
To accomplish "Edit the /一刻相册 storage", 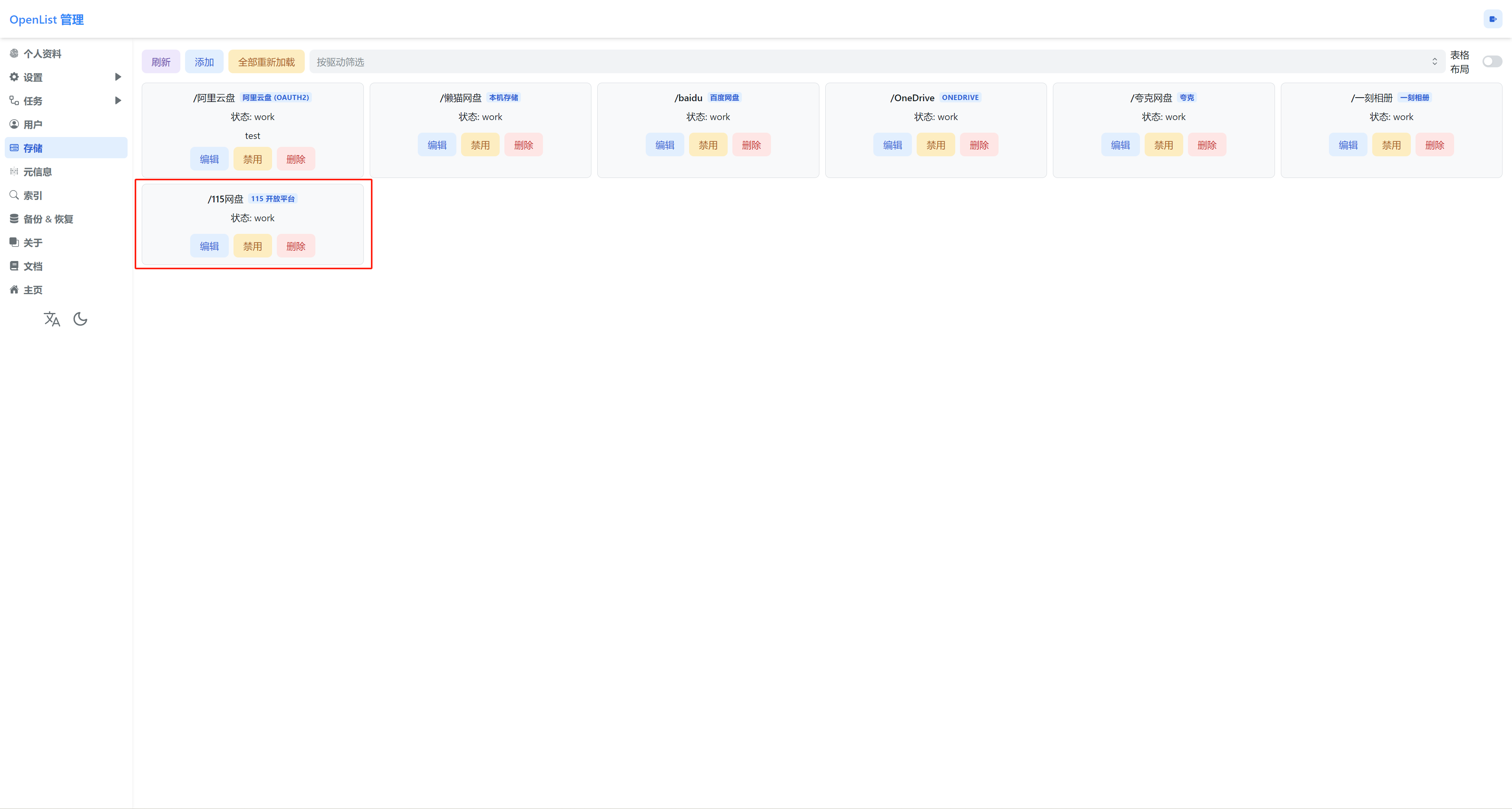I will (x=1348, y=145).
